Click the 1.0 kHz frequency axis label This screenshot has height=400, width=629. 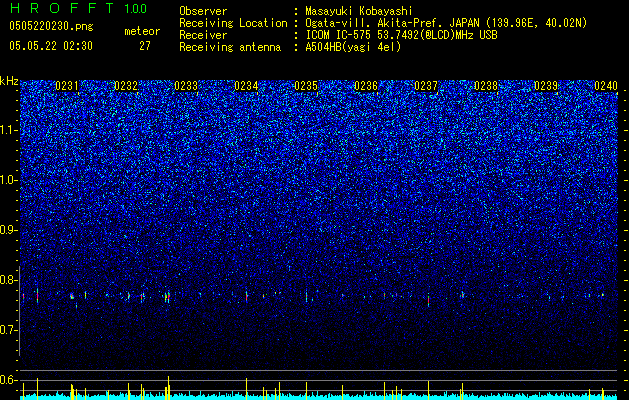[7, 180]
